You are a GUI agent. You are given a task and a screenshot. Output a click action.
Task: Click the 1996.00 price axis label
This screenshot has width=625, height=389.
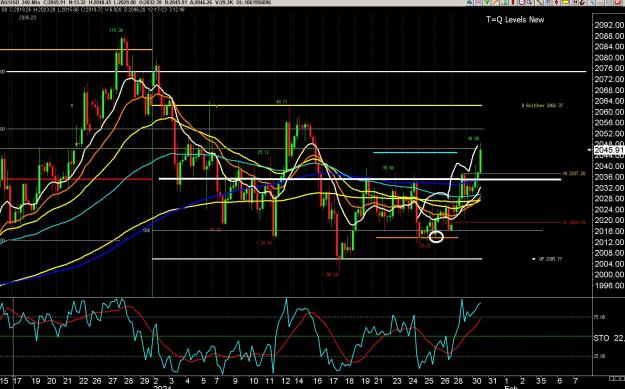coord(609,285)
